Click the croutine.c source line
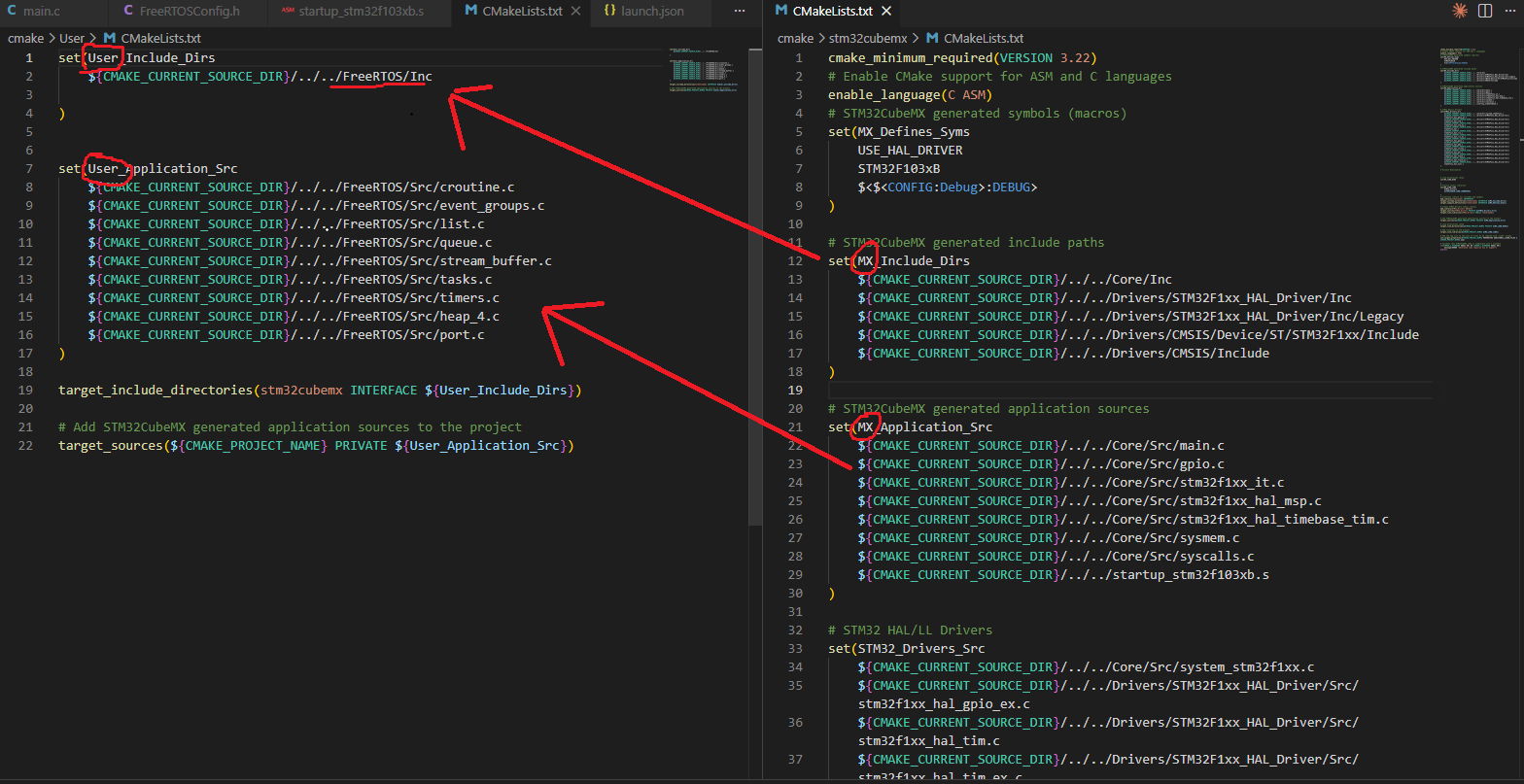 coord(302,187)
